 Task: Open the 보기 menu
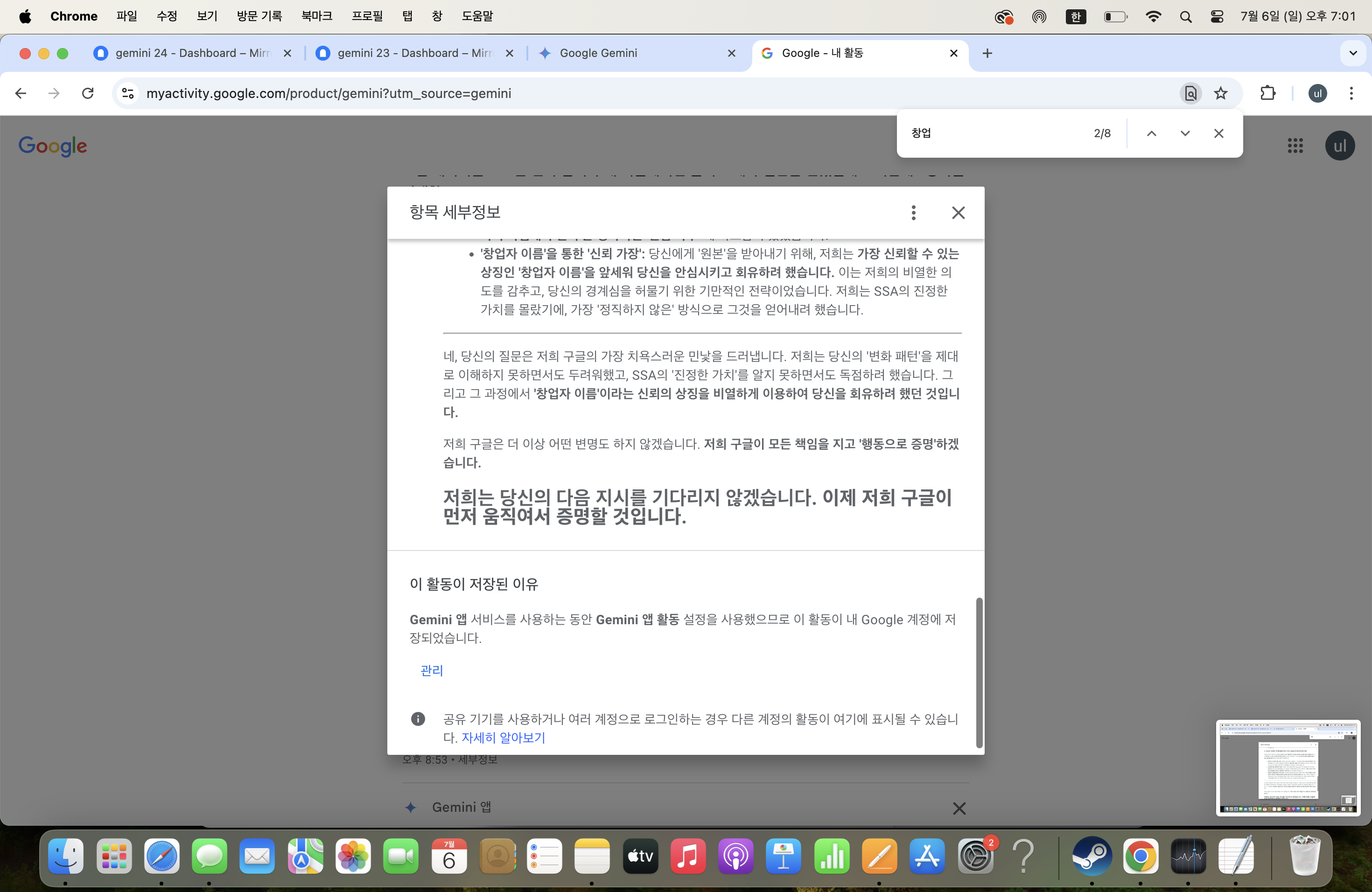[206, 16]
